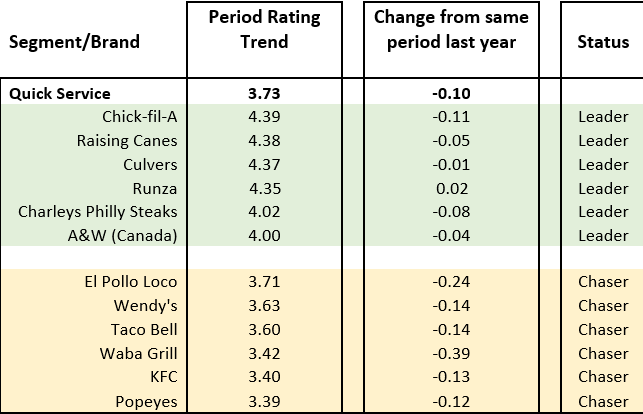The image size is (643, 414).
Task: Select the Status column header
Action: pos(603,43)
